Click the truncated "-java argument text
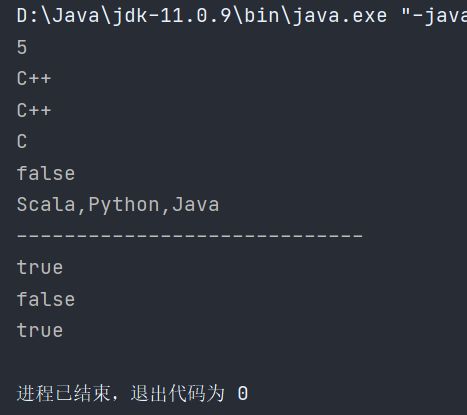The height and width of the screenshot is (415, 467). click(x=434, y=16)
